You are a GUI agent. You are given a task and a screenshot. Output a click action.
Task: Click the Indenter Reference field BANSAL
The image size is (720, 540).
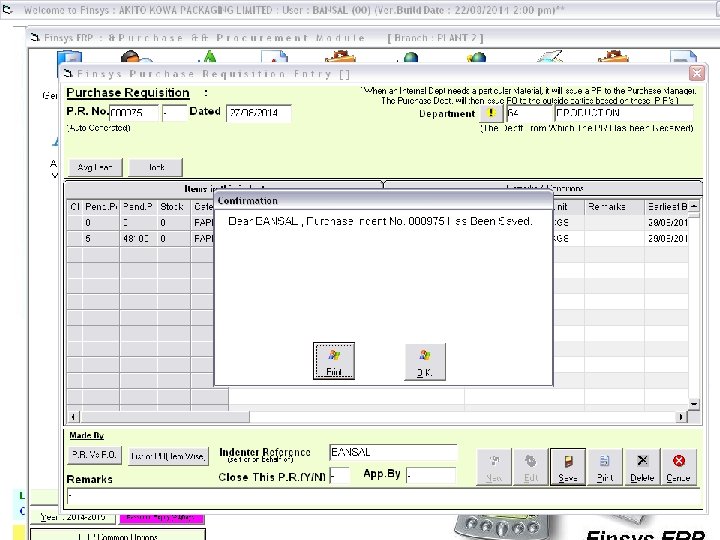click(x=393, y=452)
